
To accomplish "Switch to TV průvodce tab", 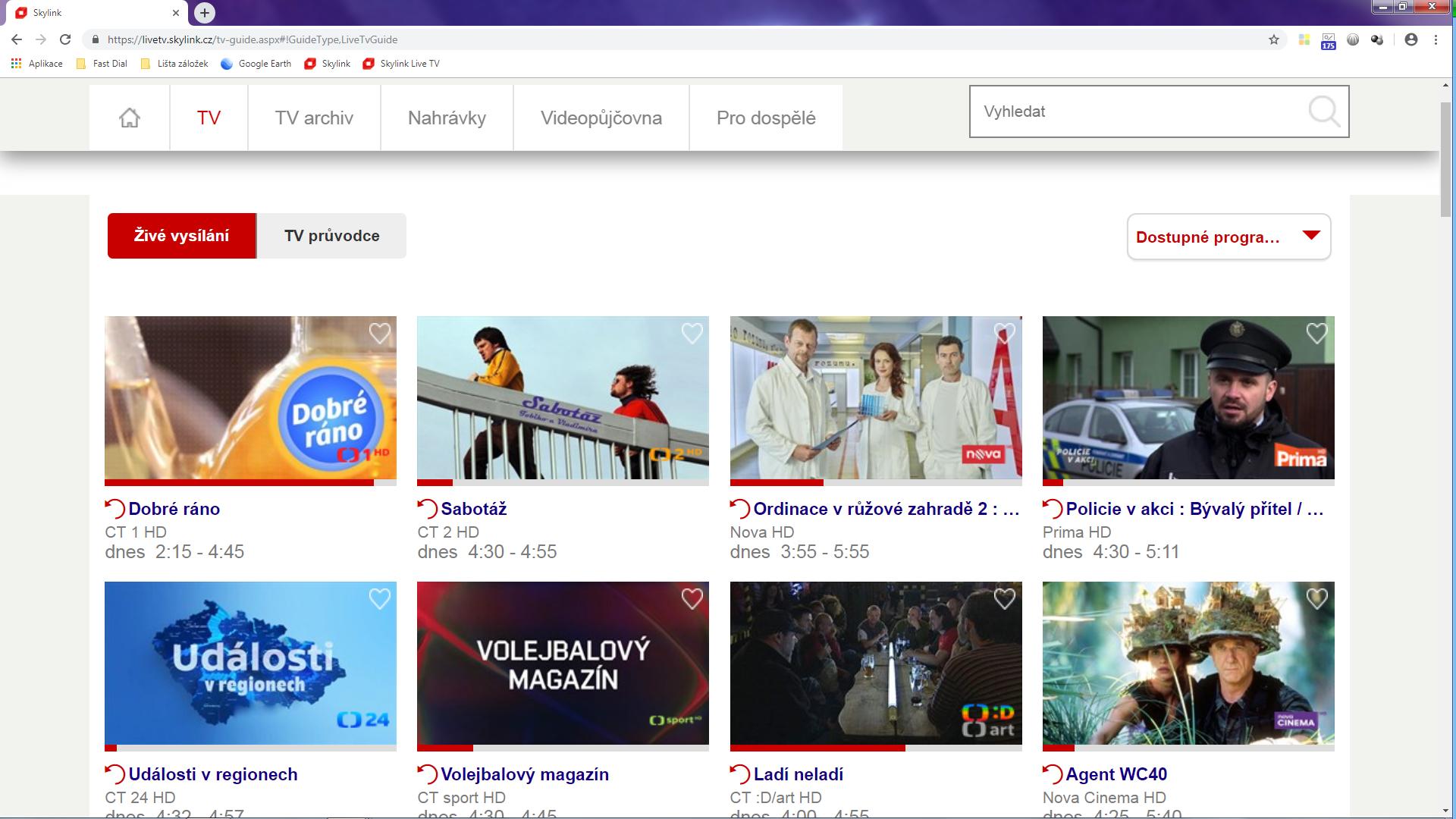I will point(331,236).
